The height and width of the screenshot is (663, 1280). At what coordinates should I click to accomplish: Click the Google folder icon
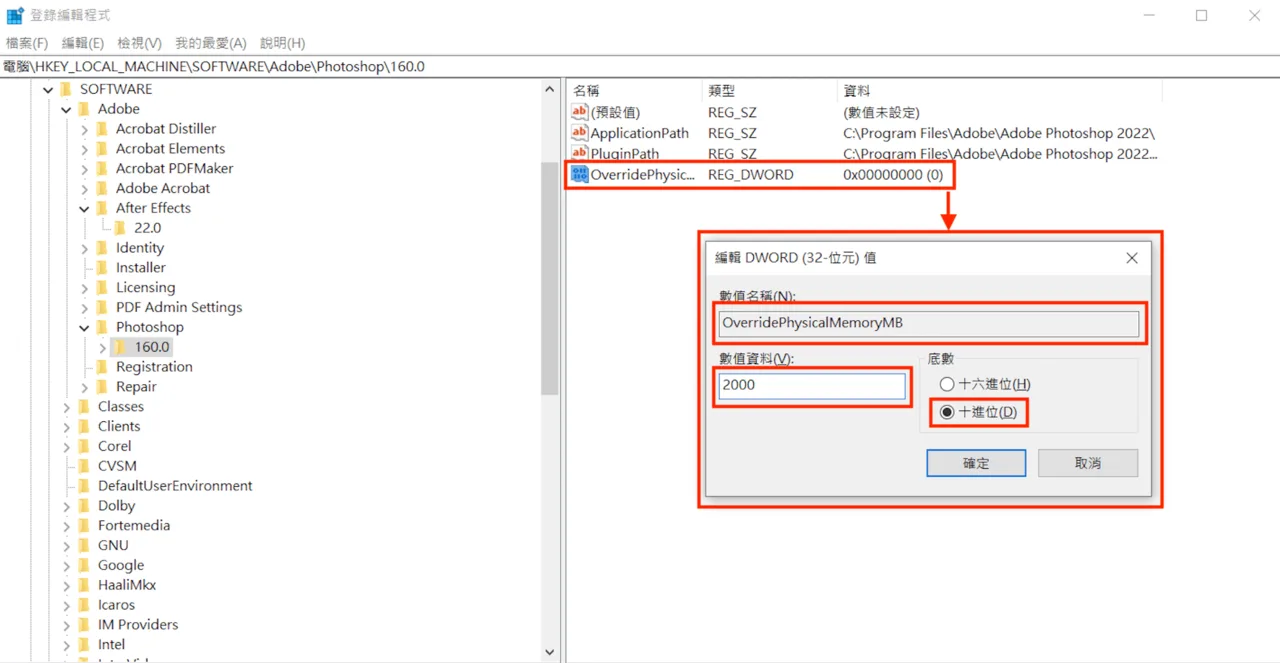(84, 565)
